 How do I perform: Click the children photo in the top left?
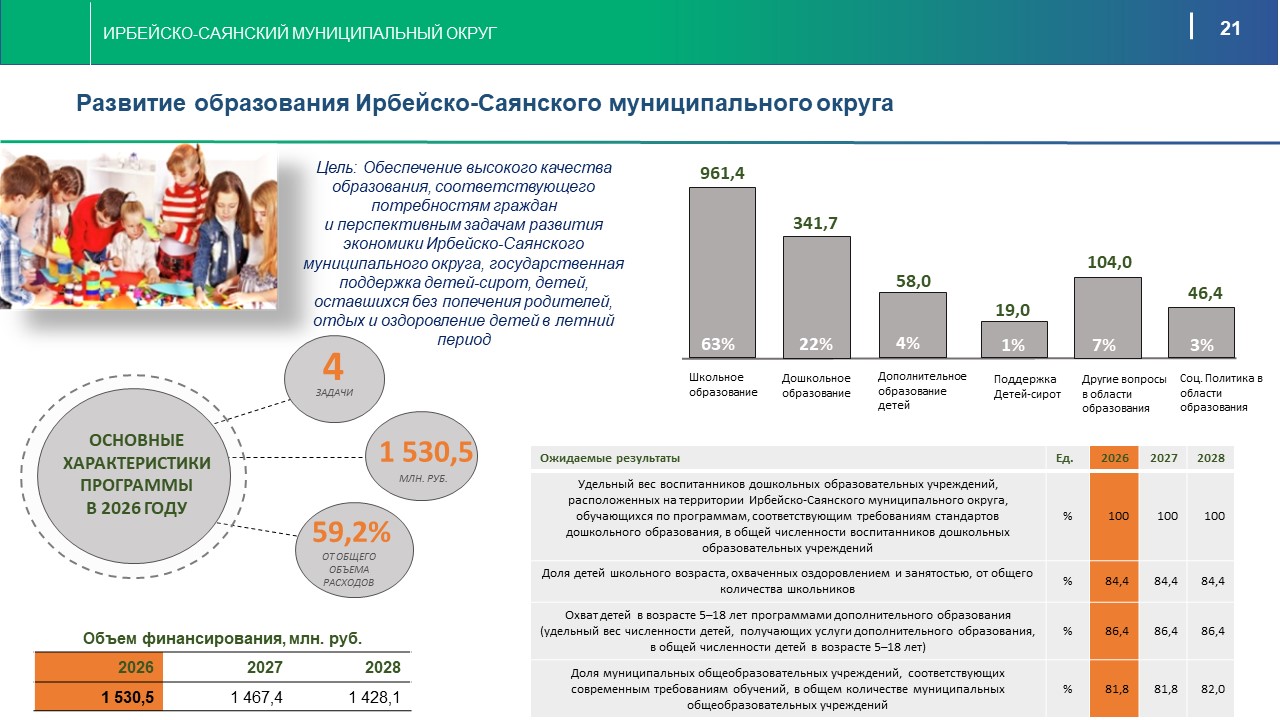click(138, 229)
